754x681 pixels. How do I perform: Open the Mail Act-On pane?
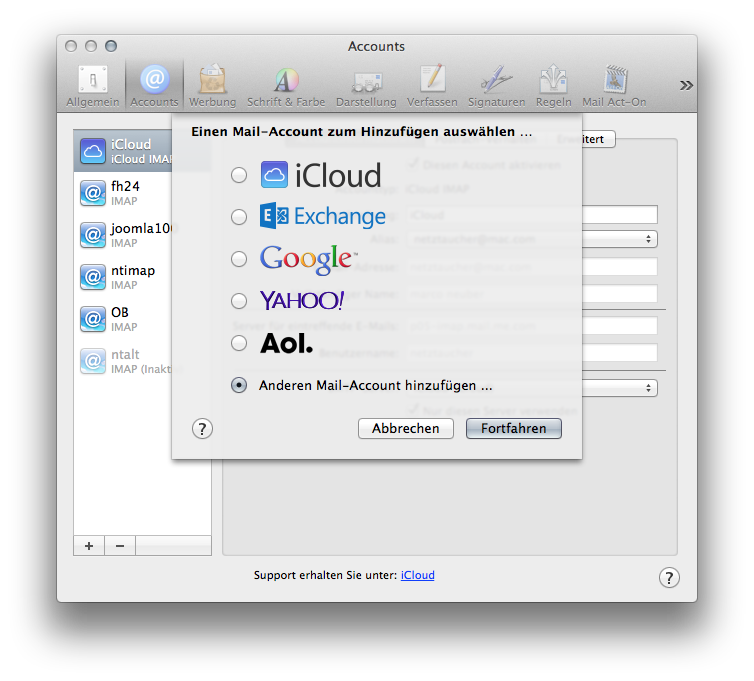[614, 86]
